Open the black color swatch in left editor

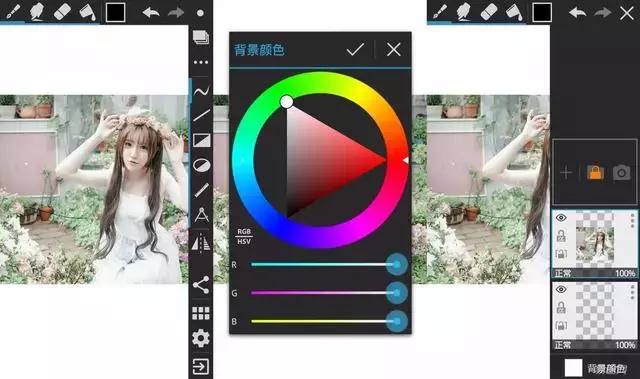[x=116, y=12]
